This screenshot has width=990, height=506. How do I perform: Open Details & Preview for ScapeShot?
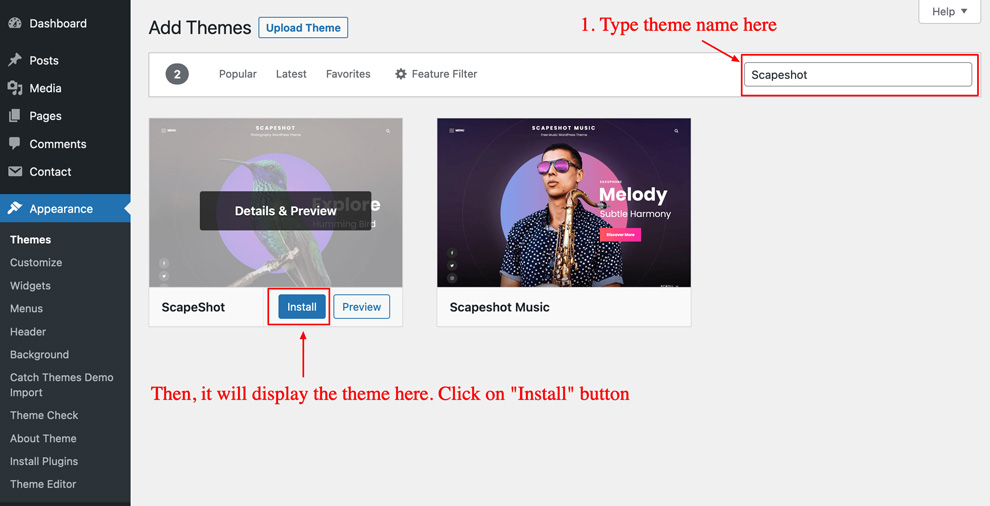(285, 211)
